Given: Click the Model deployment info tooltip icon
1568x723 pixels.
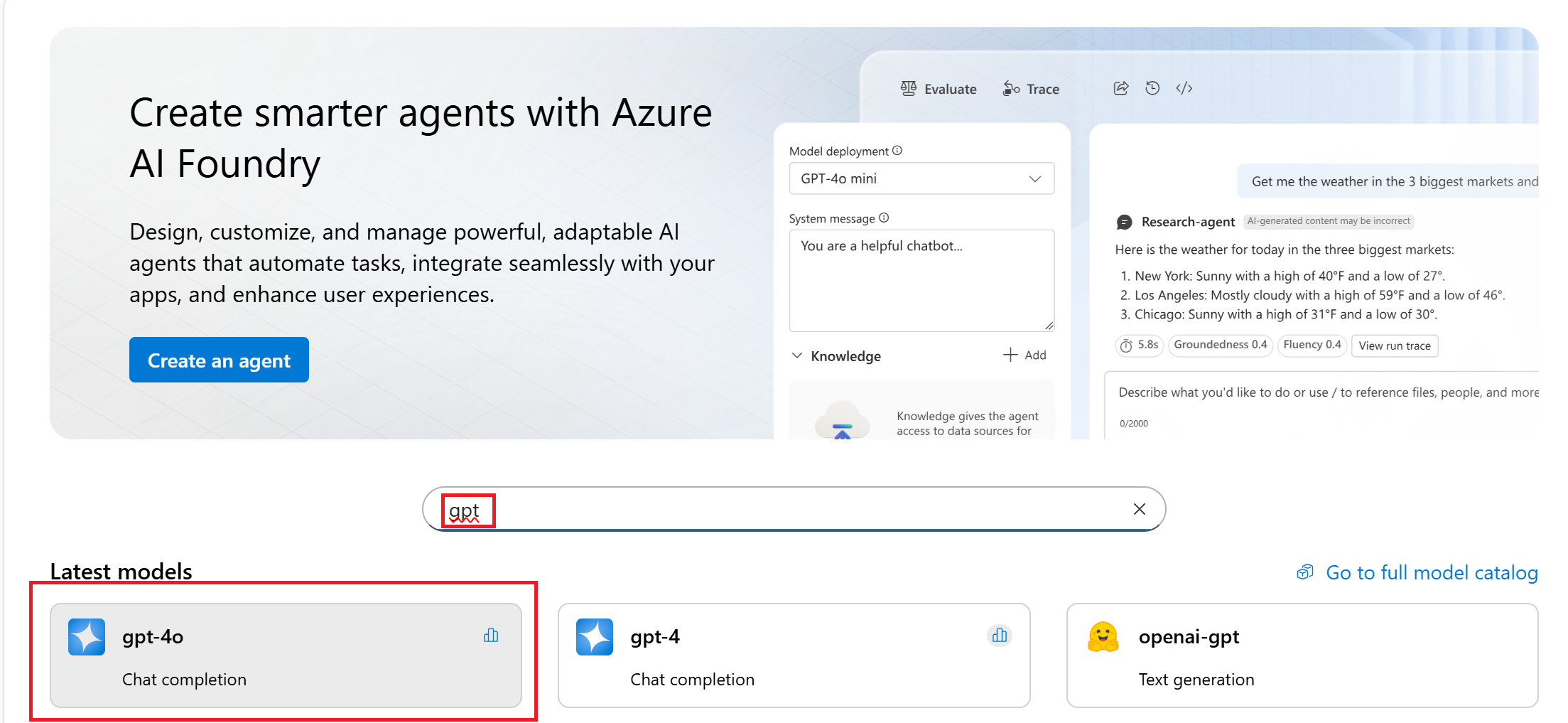Looking at the screenshot, I should click(x=897, y=150).
